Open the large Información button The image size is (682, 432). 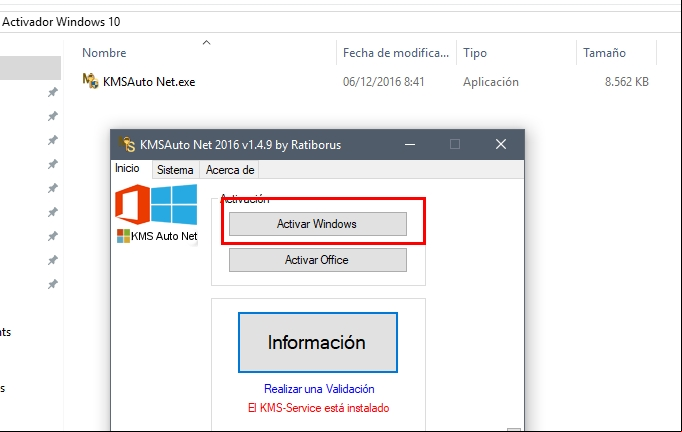click(x=318, y=342)
